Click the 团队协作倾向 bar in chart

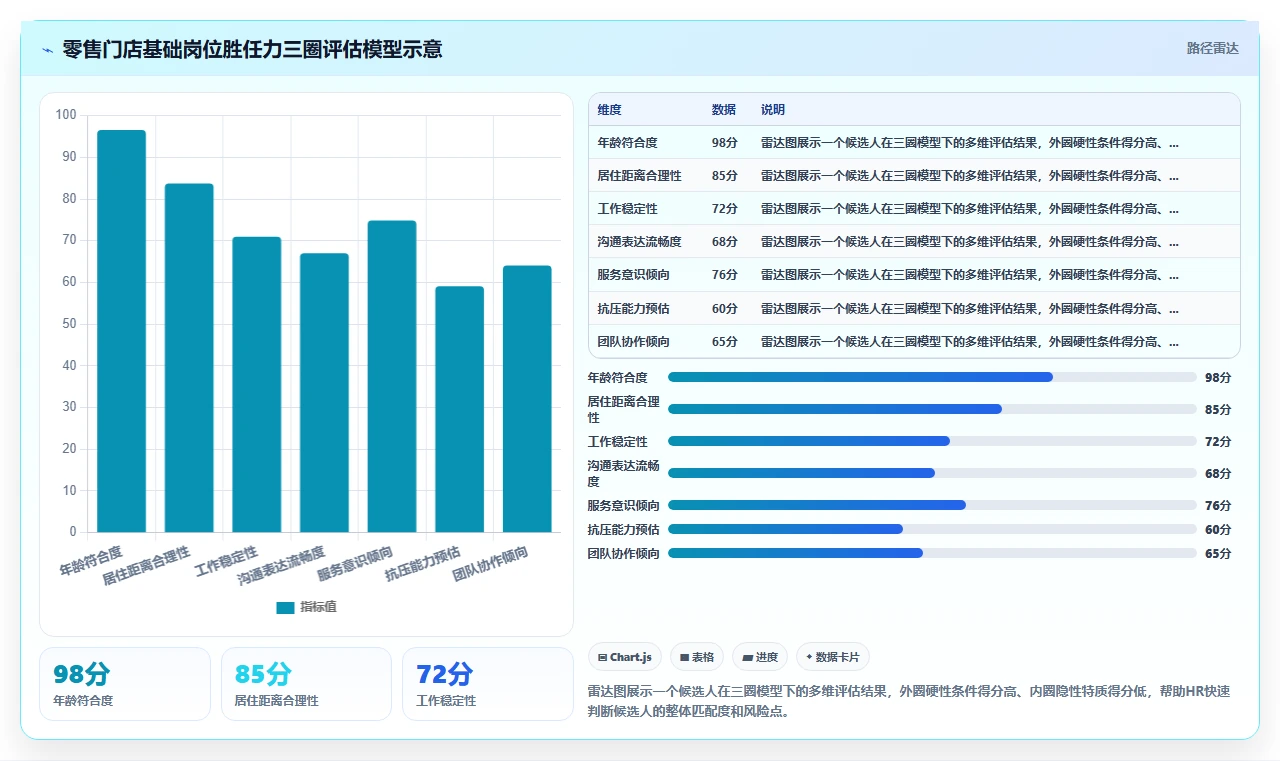click(x=527, y=399)
